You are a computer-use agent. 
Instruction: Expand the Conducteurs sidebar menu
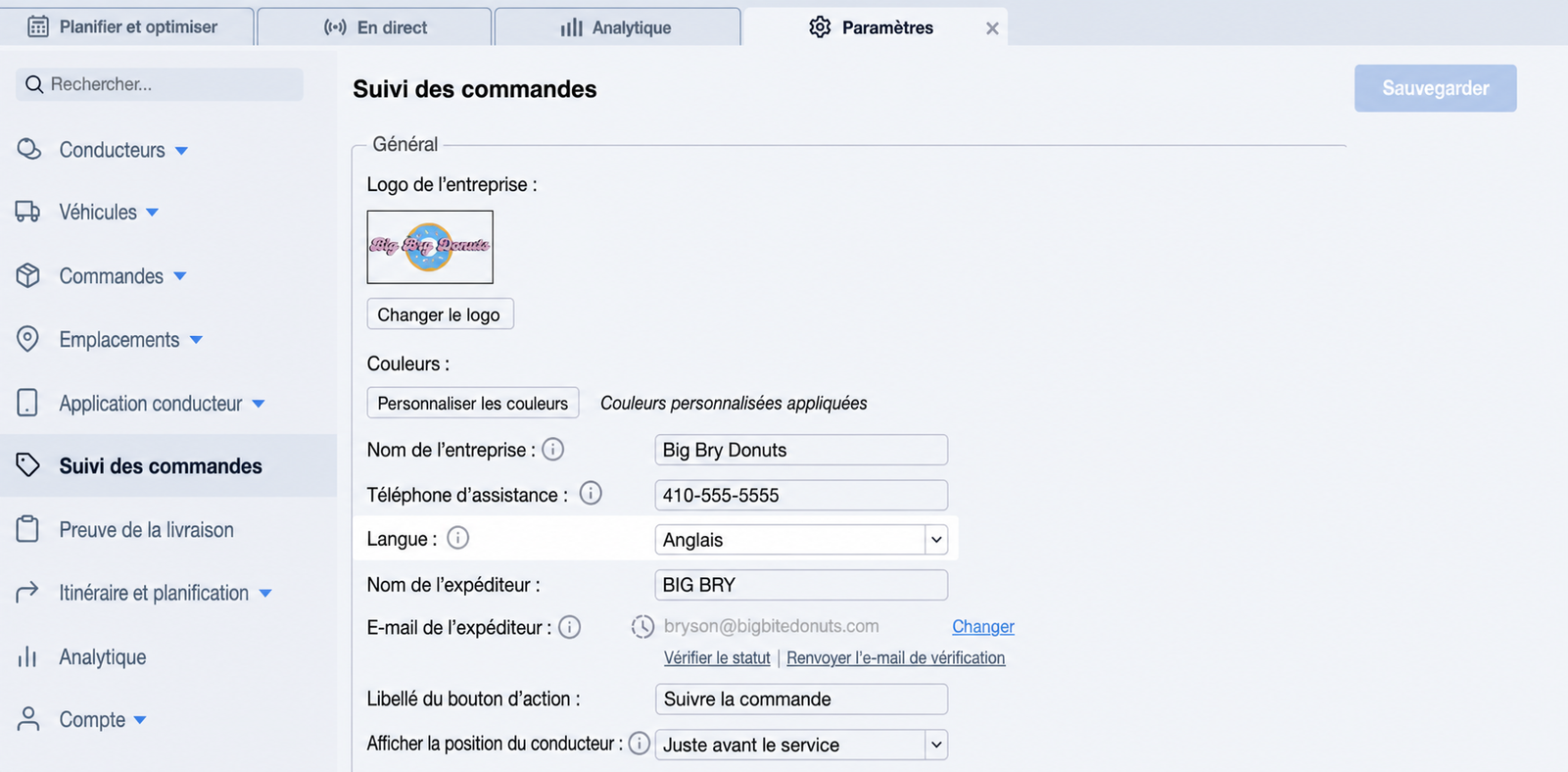[x=103, y=150]
